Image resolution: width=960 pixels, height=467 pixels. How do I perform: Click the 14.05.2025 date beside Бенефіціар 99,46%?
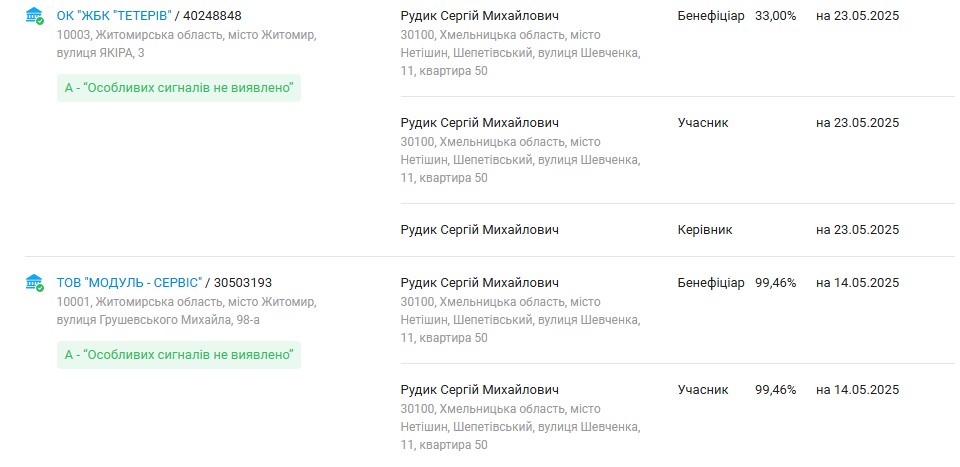click(857, 283)
